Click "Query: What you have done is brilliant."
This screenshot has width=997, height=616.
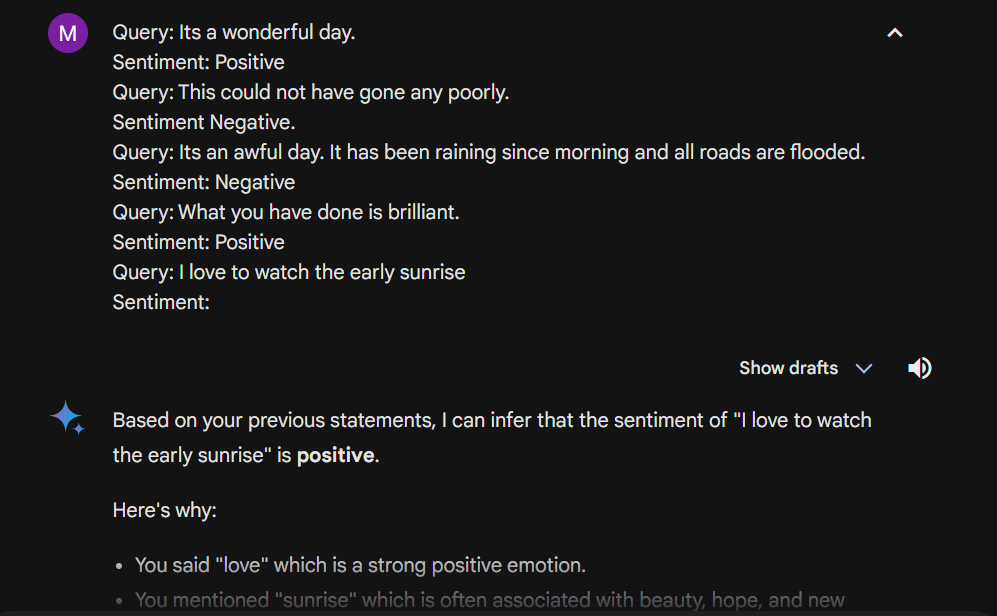click(286, 212)
